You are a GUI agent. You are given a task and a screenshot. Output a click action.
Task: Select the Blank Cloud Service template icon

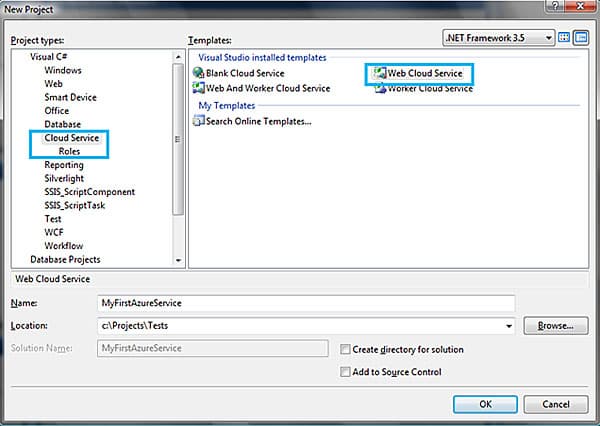[198, 72]
